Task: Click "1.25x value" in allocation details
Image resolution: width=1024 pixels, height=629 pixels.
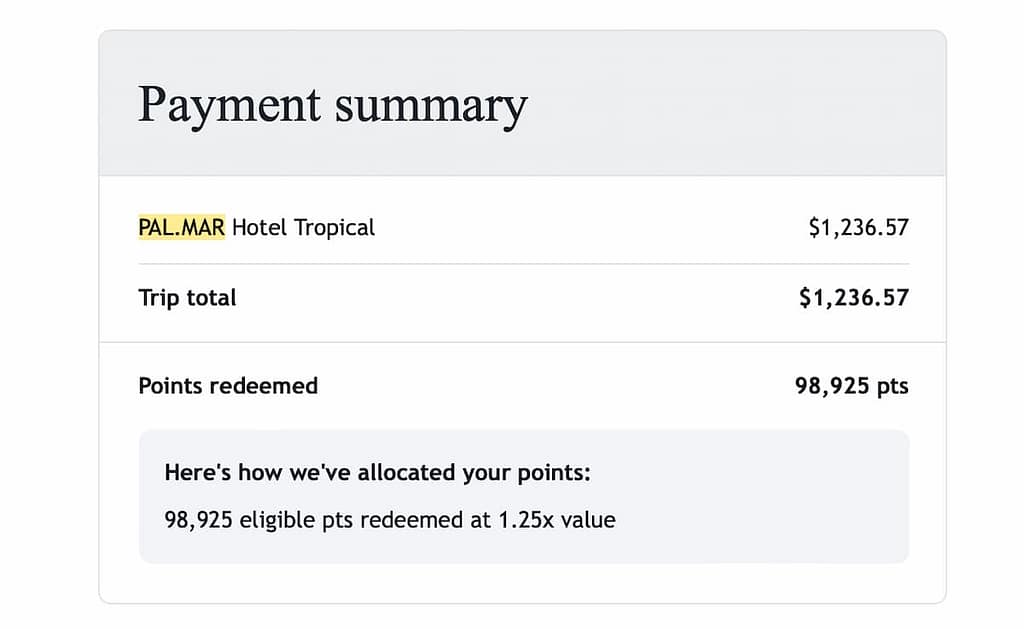Action: point(556,520)
